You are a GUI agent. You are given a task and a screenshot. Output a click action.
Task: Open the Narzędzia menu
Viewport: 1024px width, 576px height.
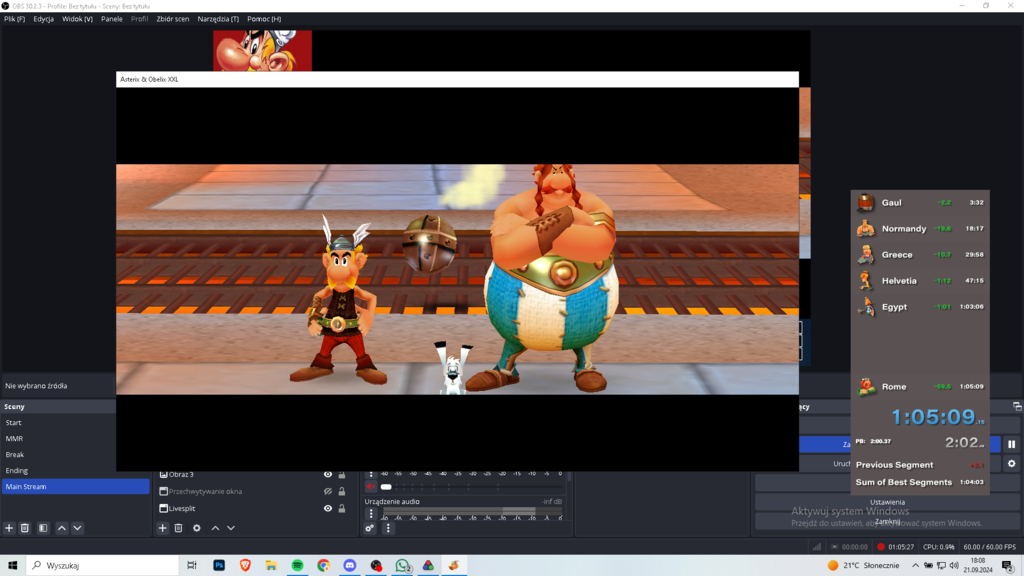tap(218, 19)
